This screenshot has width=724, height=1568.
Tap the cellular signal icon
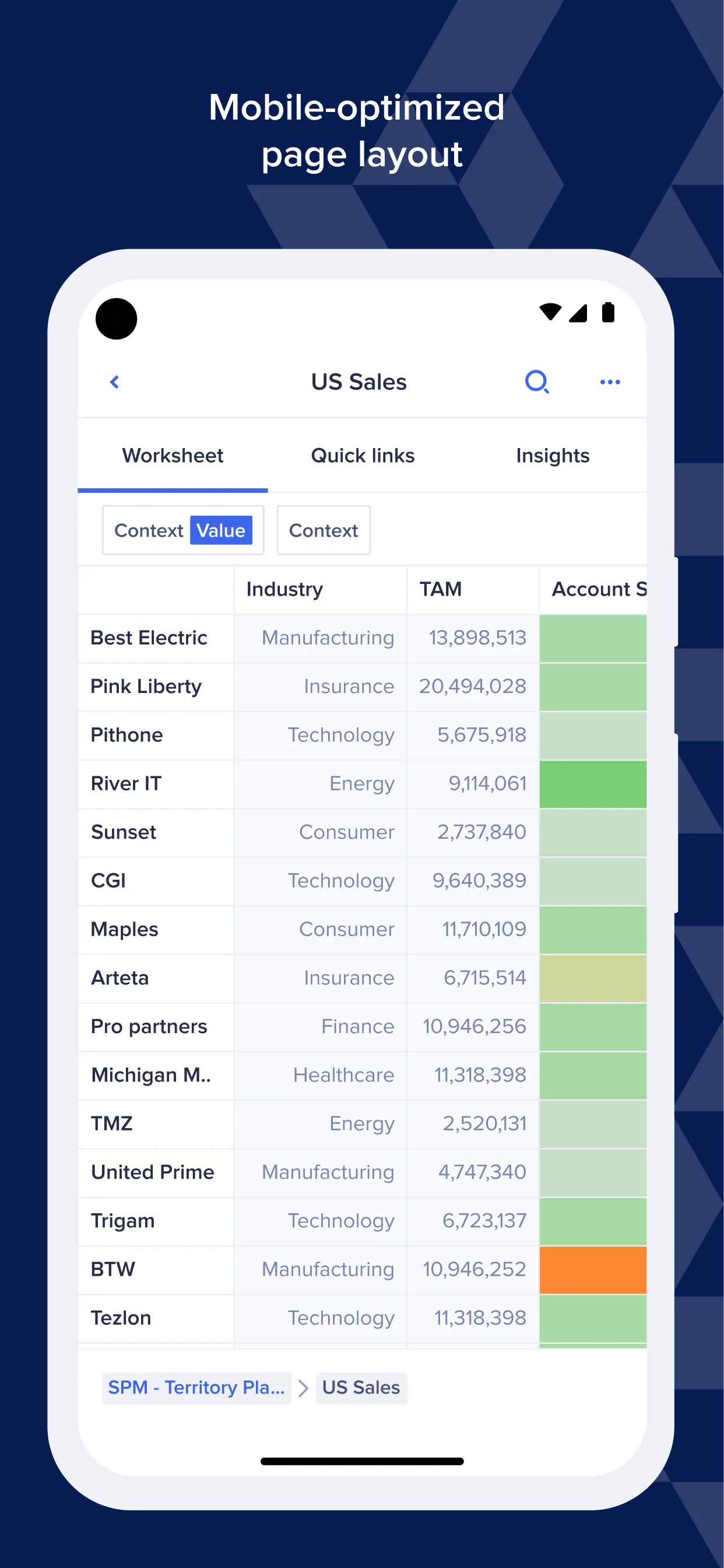(578, 313)
